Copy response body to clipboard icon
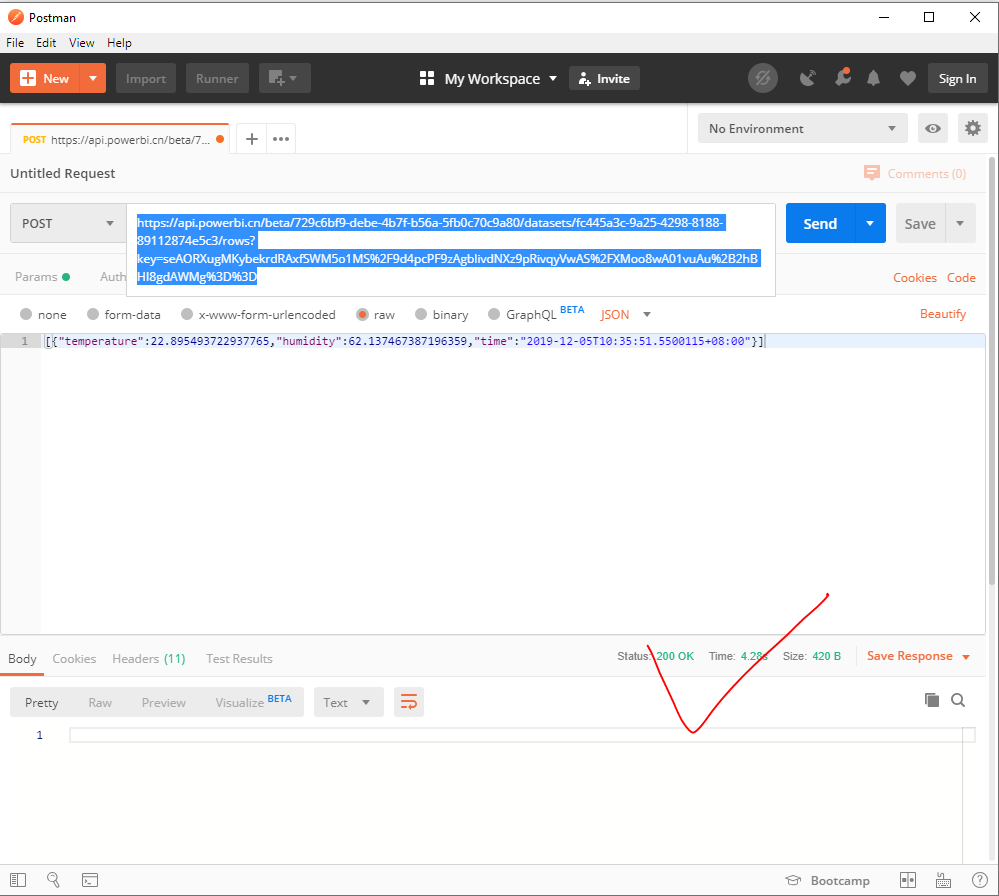 tap(931, 700)
